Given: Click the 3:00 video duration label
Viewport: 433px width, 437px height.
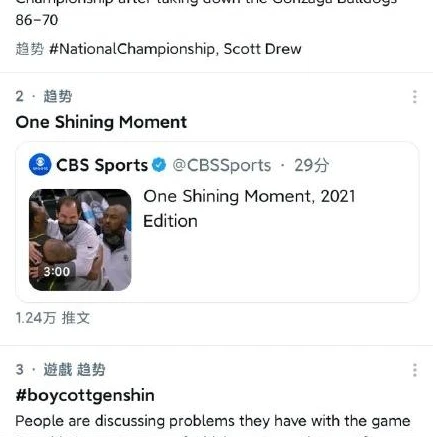Looking at the screenshot, I should (57, 271).
